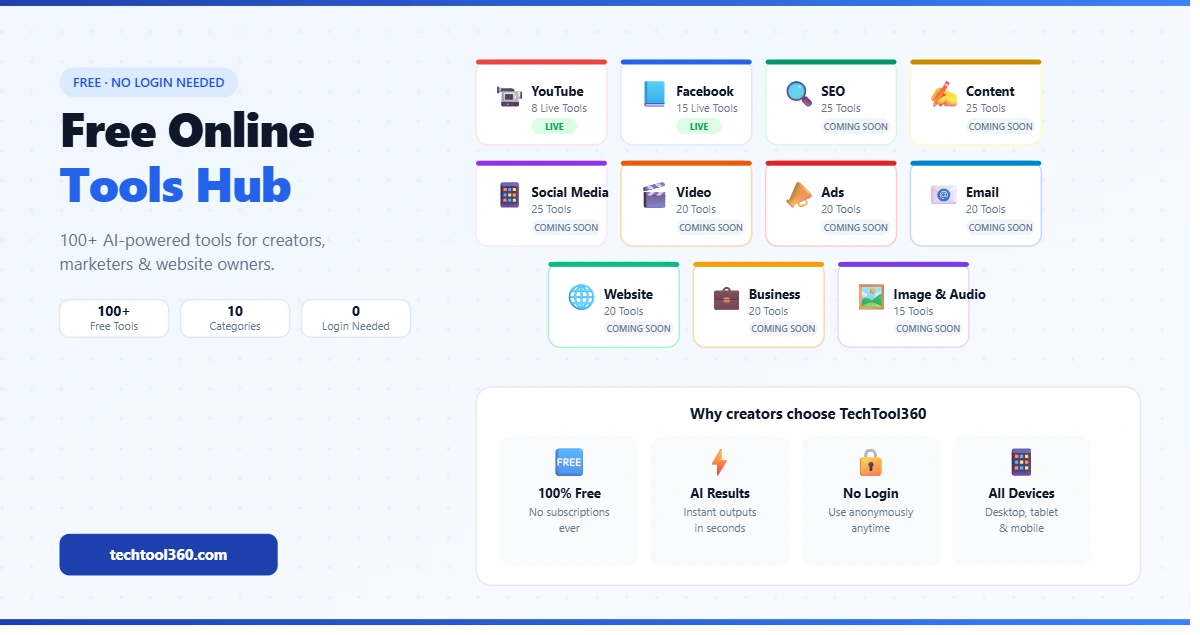Click the 'Social Media' card title
The width and height of the screenshot is (1200, 635).
(570, 192)
